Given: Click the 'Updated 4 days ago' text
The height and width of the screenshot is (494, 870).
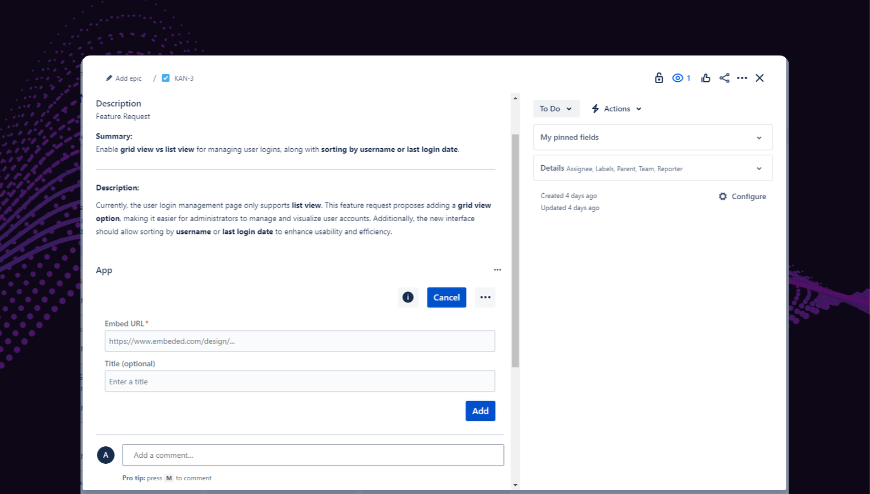Looking at the screenshot, I should tap(570, 208).
